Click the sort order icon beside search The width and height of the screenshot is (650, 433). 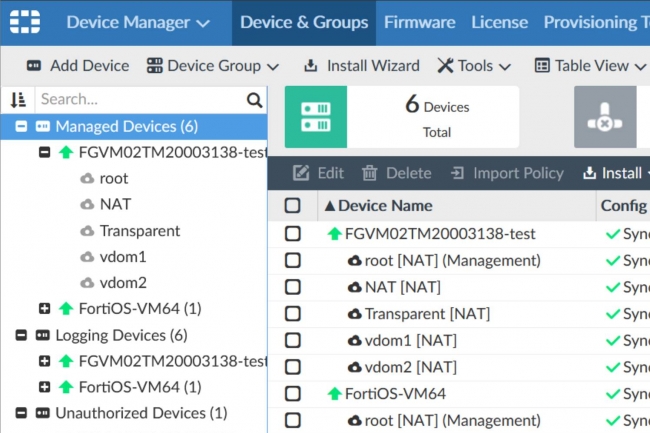tap(18, 100)
